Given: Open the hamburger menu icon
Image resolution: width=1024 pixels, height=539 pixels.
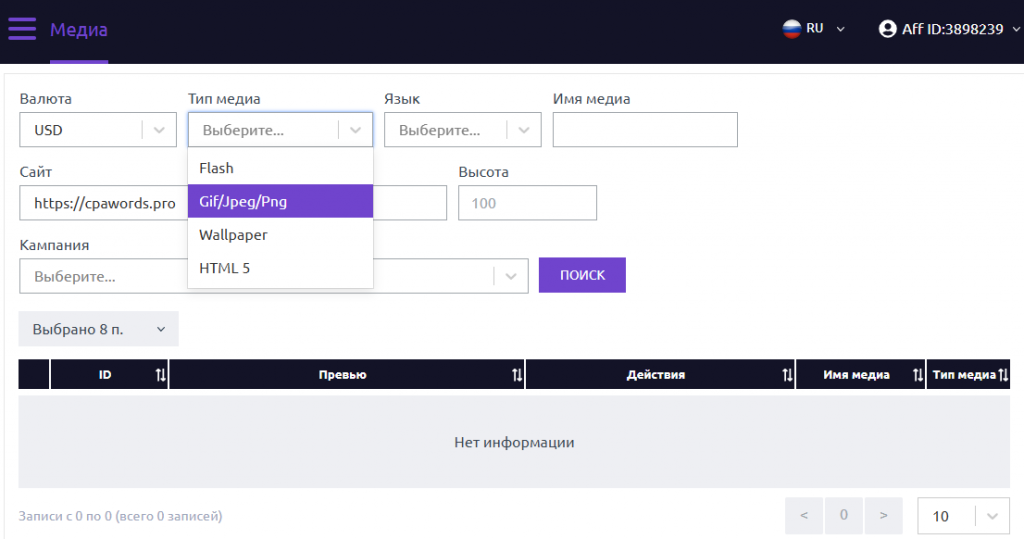Looking at the screenshot, I should pos(22,29).
